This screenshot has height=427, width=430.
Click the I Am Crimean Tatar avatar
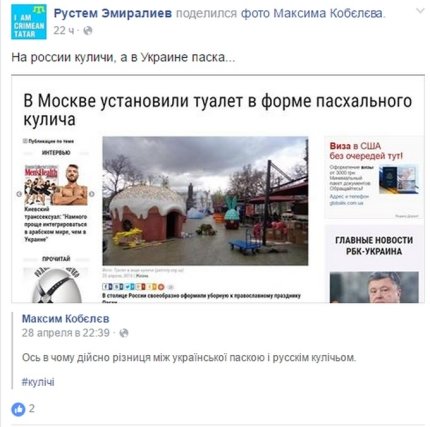29,22
